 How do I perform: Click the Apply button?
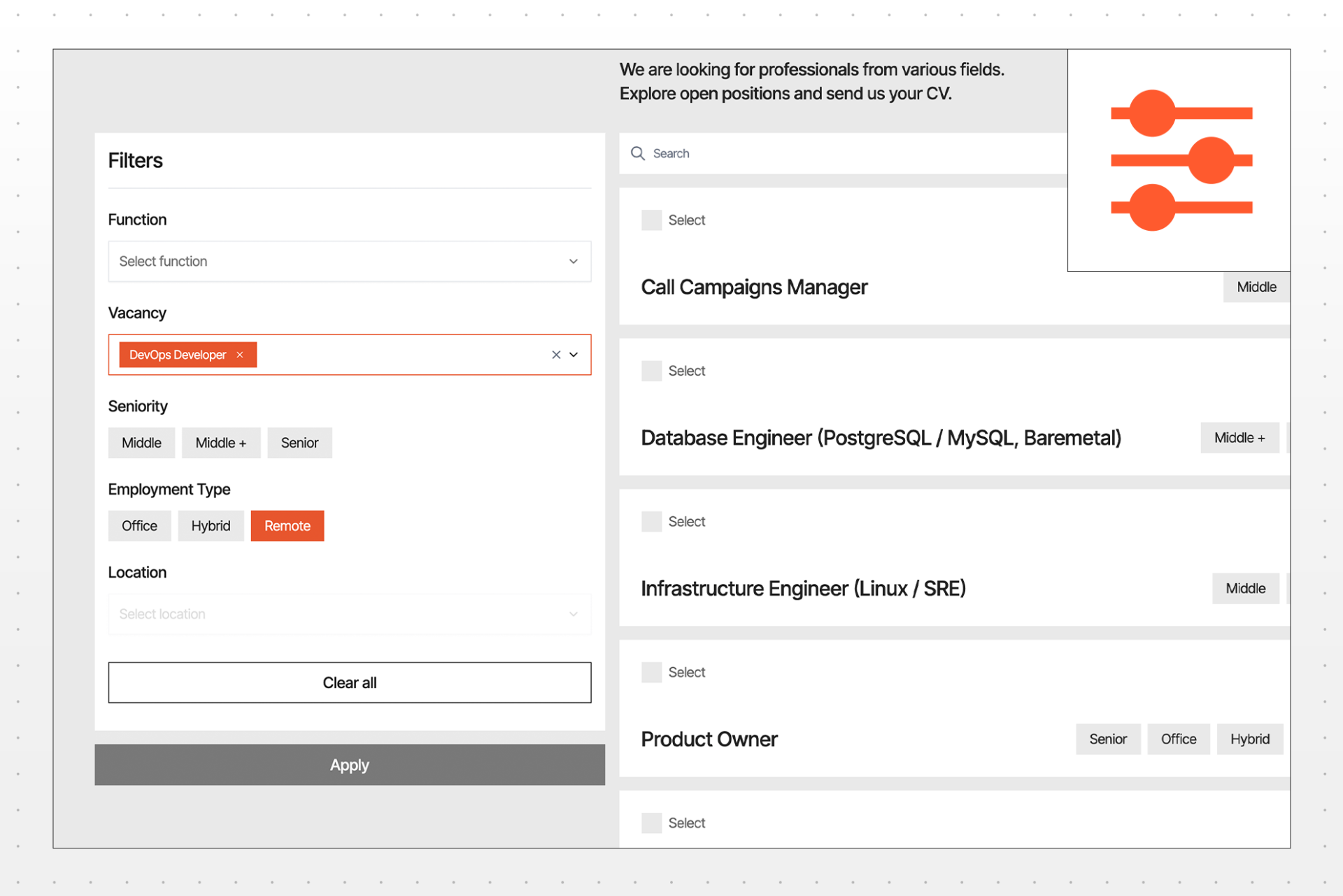[350, 765]
